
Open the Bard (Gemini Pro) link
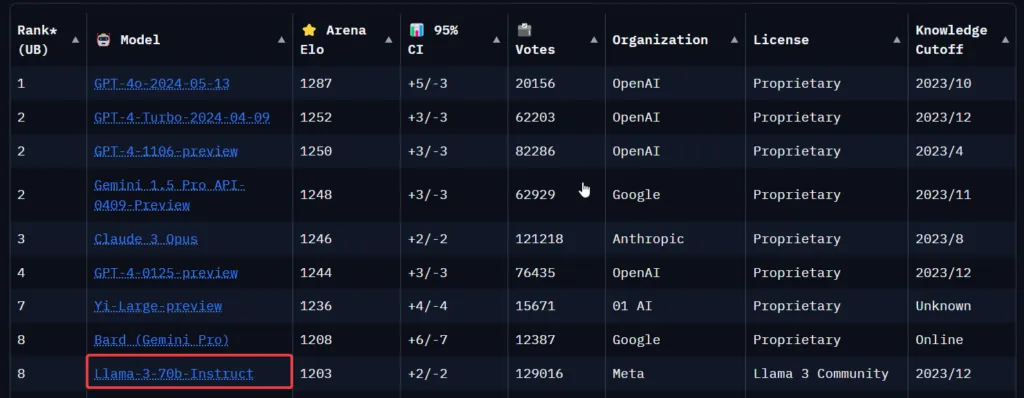(x=161, y=340)
